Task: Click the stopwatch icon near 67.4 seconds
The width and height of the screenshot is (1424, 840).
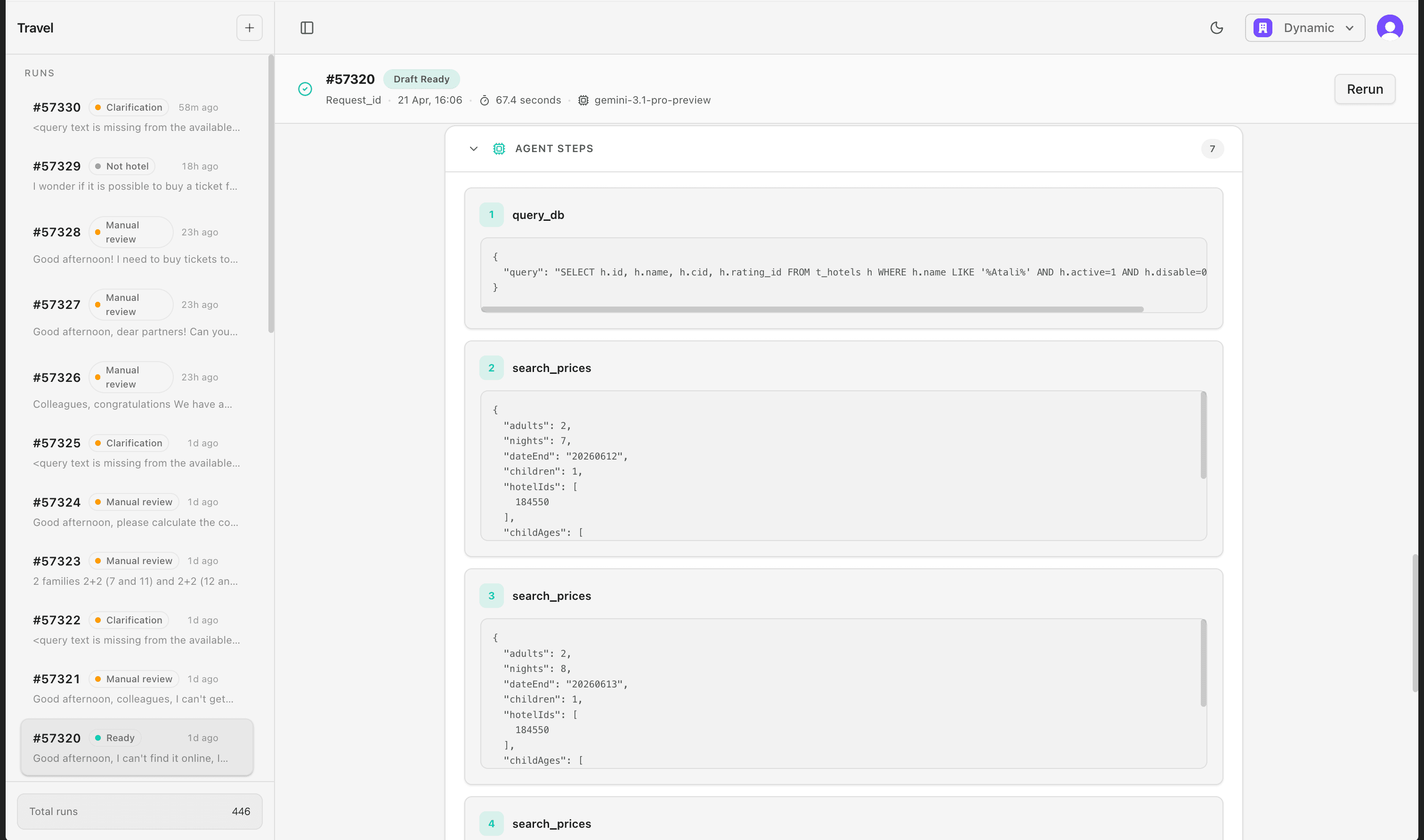Action: click(x=485, y=100)
